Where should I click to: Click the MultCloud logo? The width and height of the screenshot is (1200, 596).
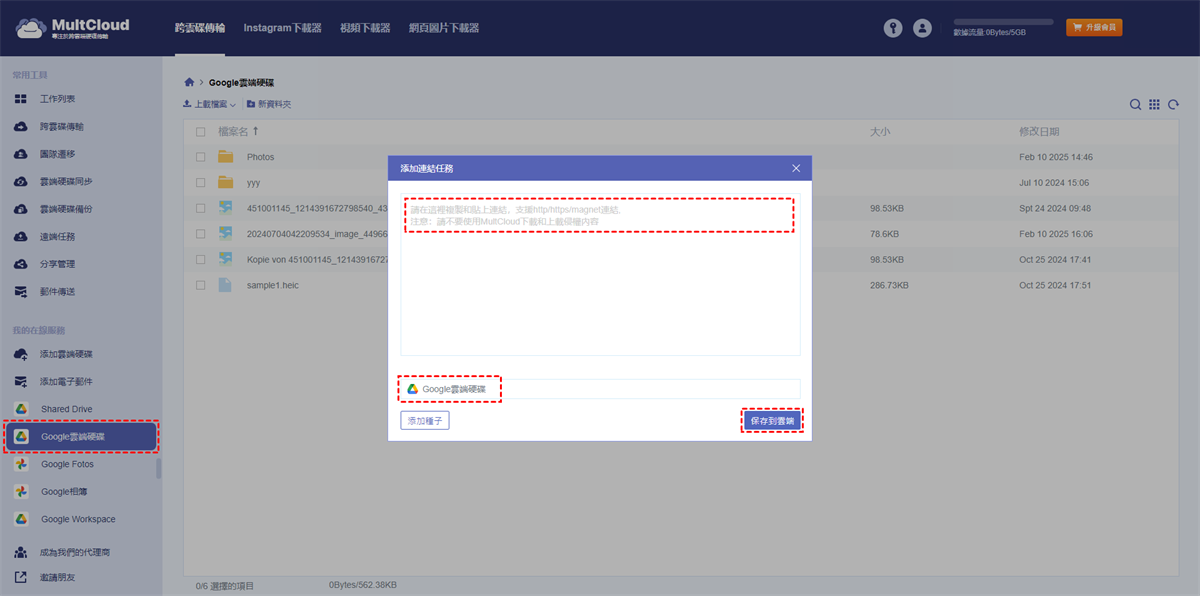(72, 28)
